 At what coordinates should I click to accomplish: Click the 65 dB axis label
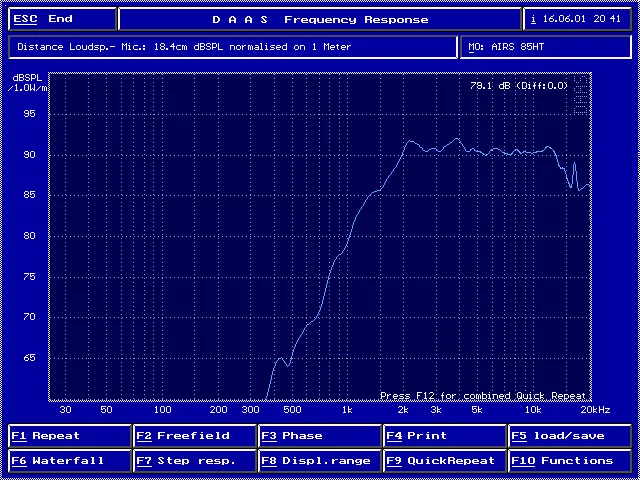coord(29,358)
